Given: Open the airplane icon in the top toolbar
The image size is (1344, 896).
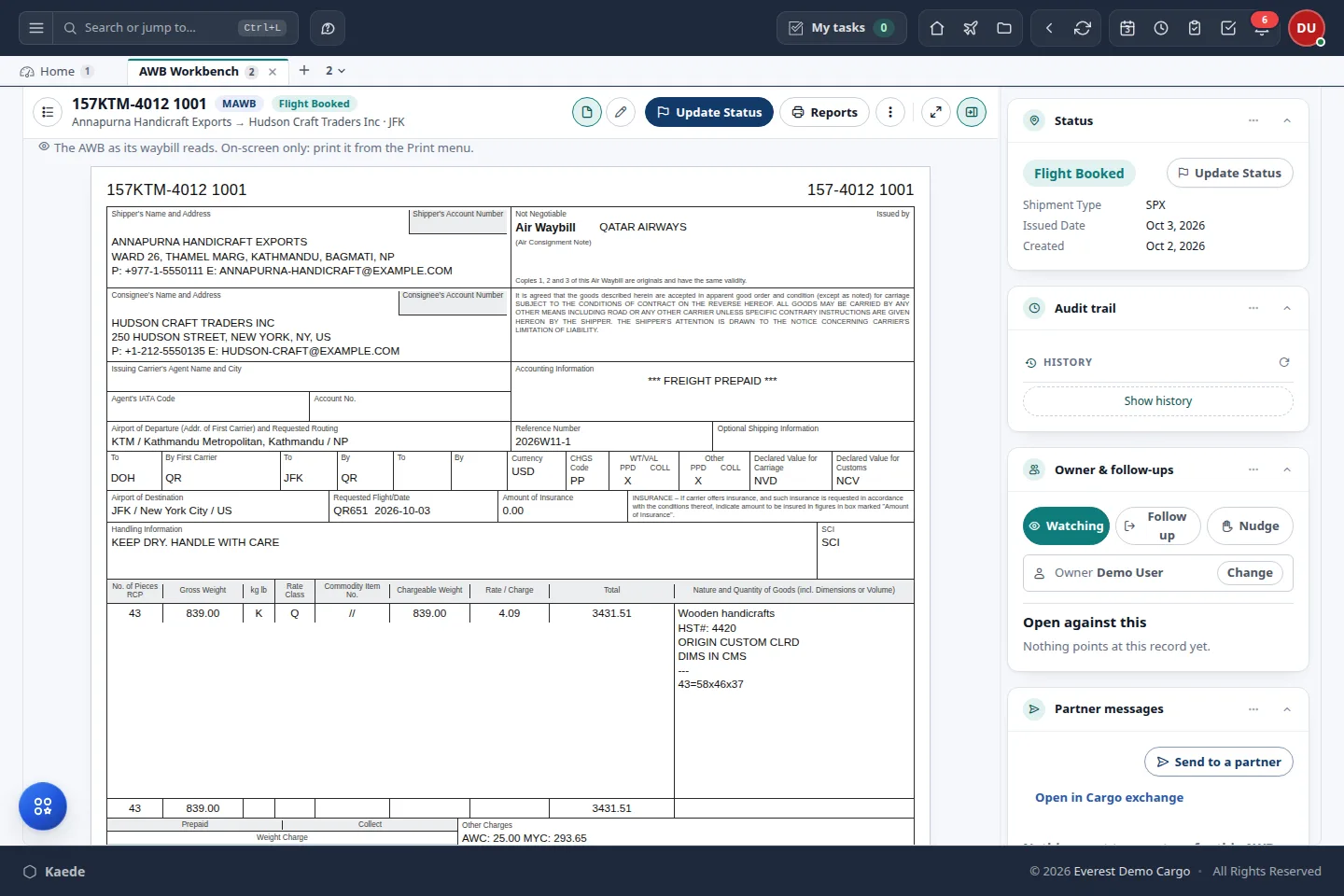Looking at the screenshot, I should point(971,28).
